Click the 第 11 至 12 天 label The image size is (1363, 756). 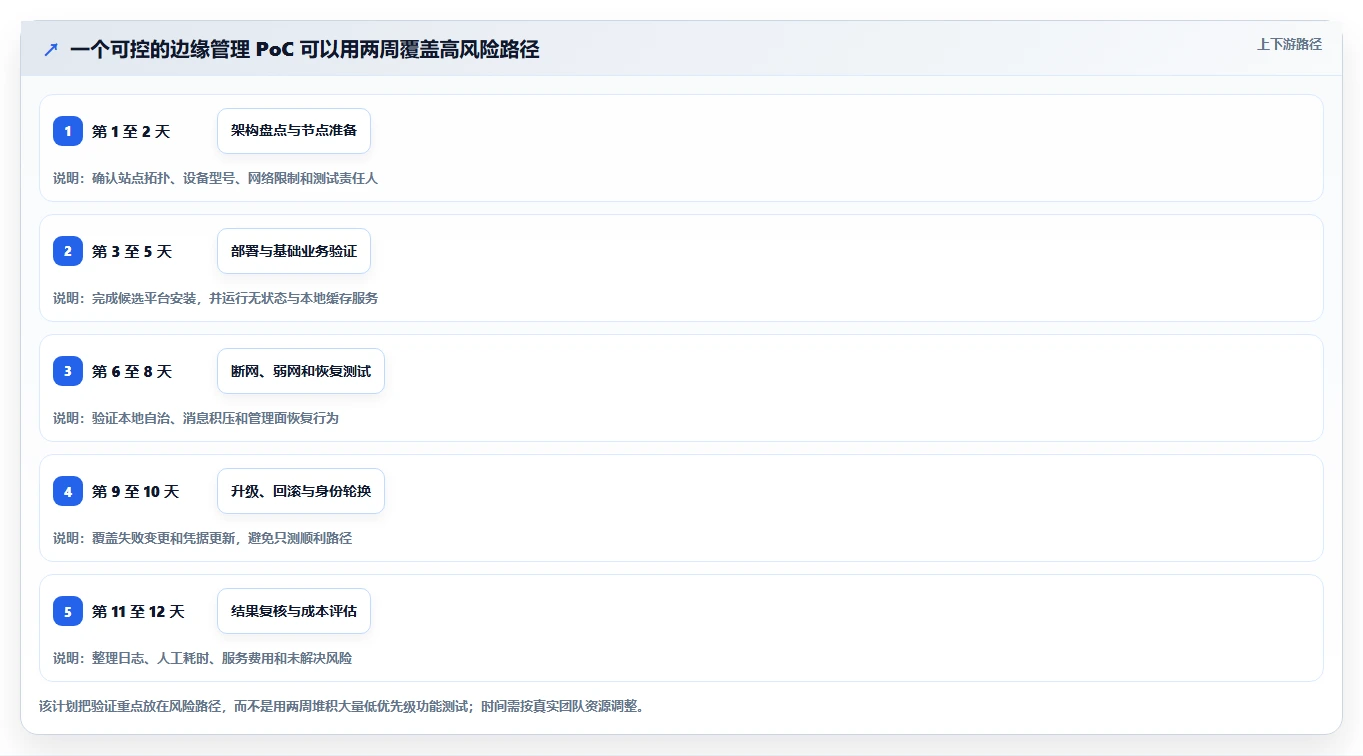coord(138,611)
